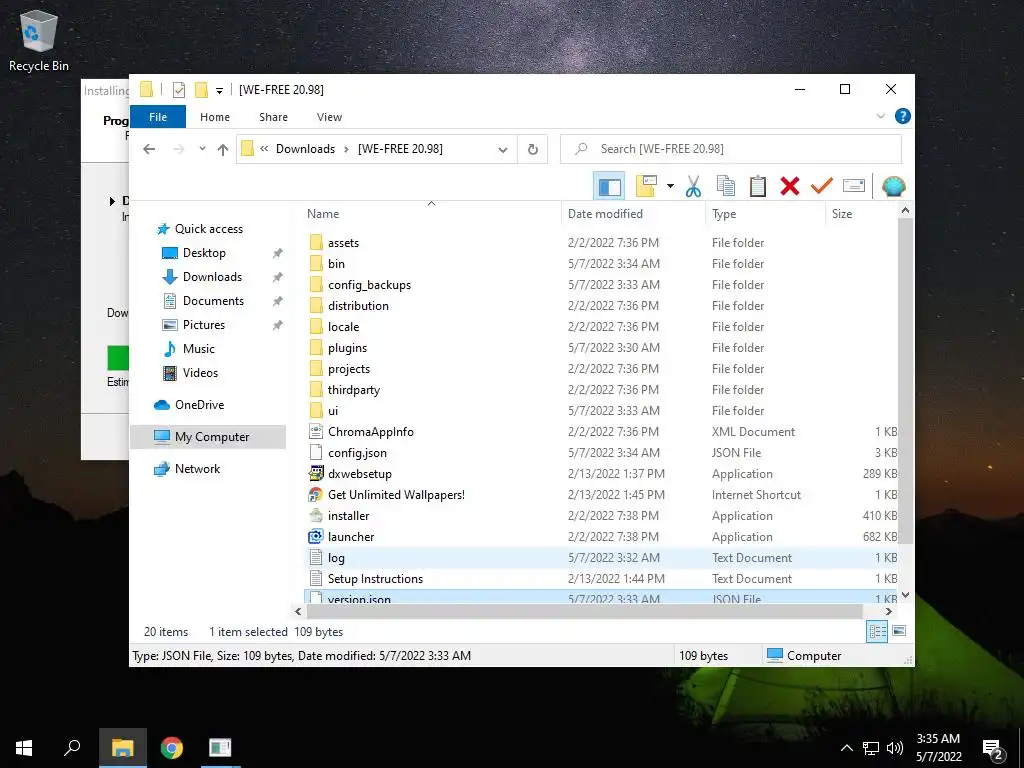Click the Search [WE-FREE 20.98] field

[x=731, y=149]
